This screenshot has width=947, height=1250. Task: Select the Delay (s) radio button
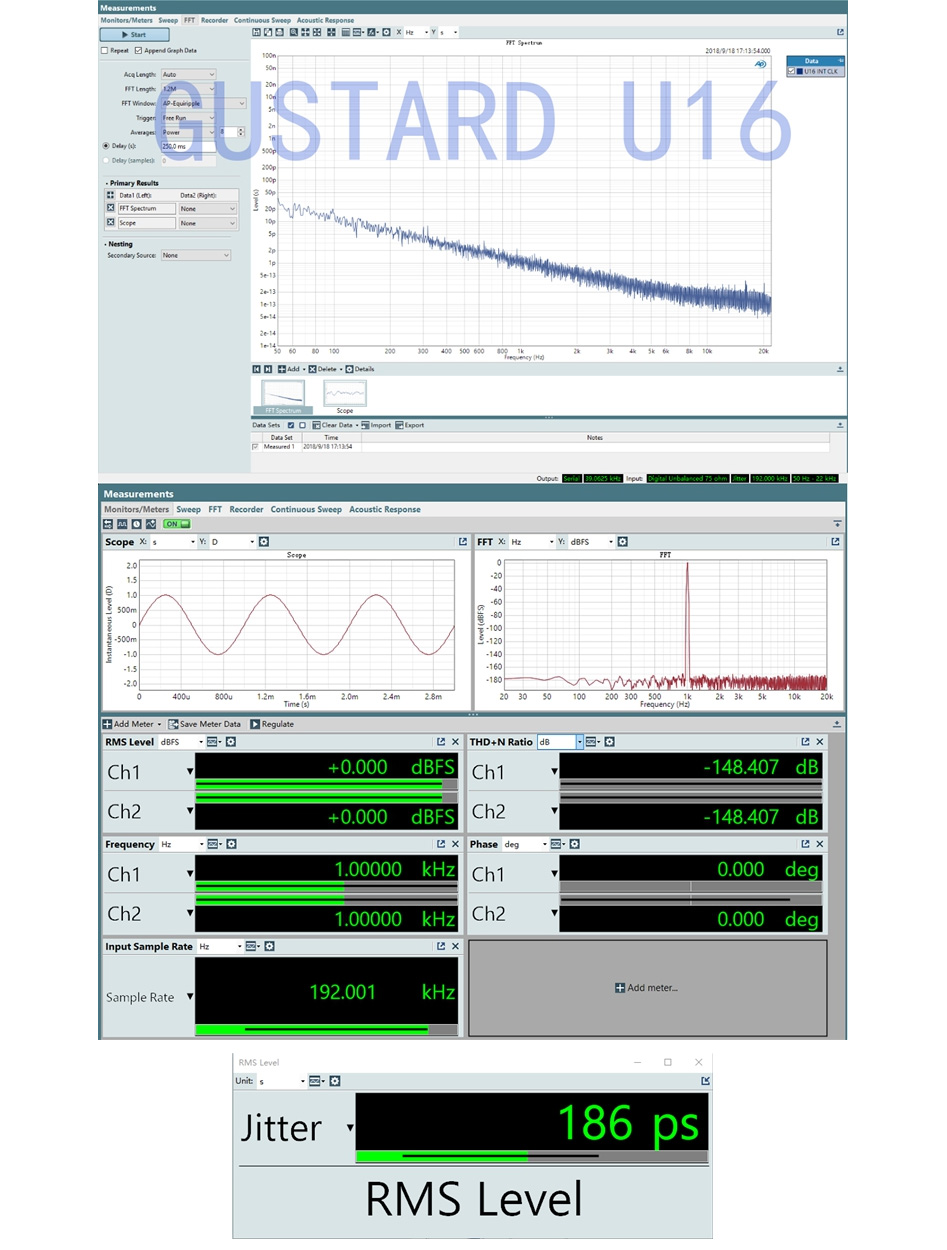tap(106, 146)
